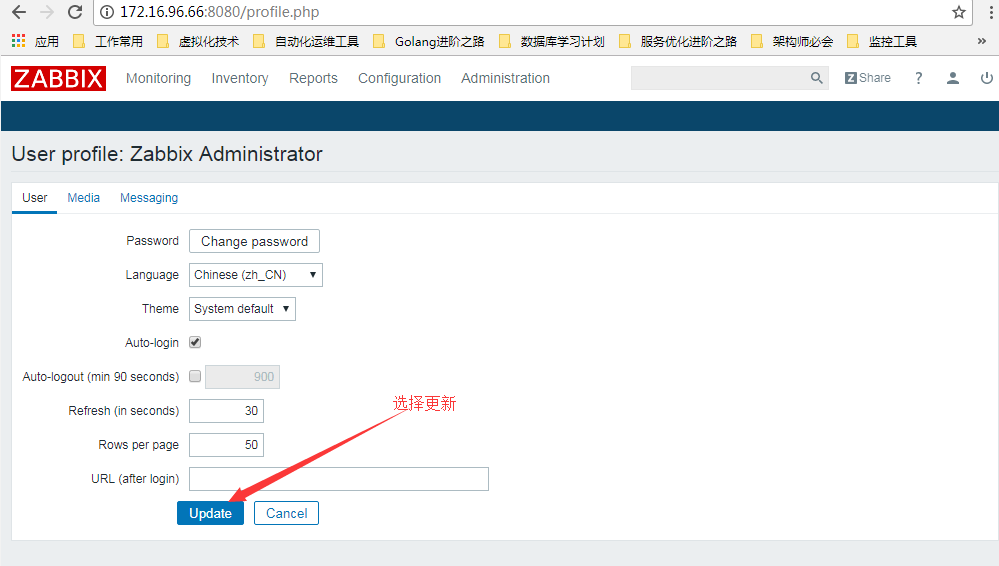The width and height of the screenshot is (999, 566).
Task: Open the Theme dropdown
Action: point(242,308)
